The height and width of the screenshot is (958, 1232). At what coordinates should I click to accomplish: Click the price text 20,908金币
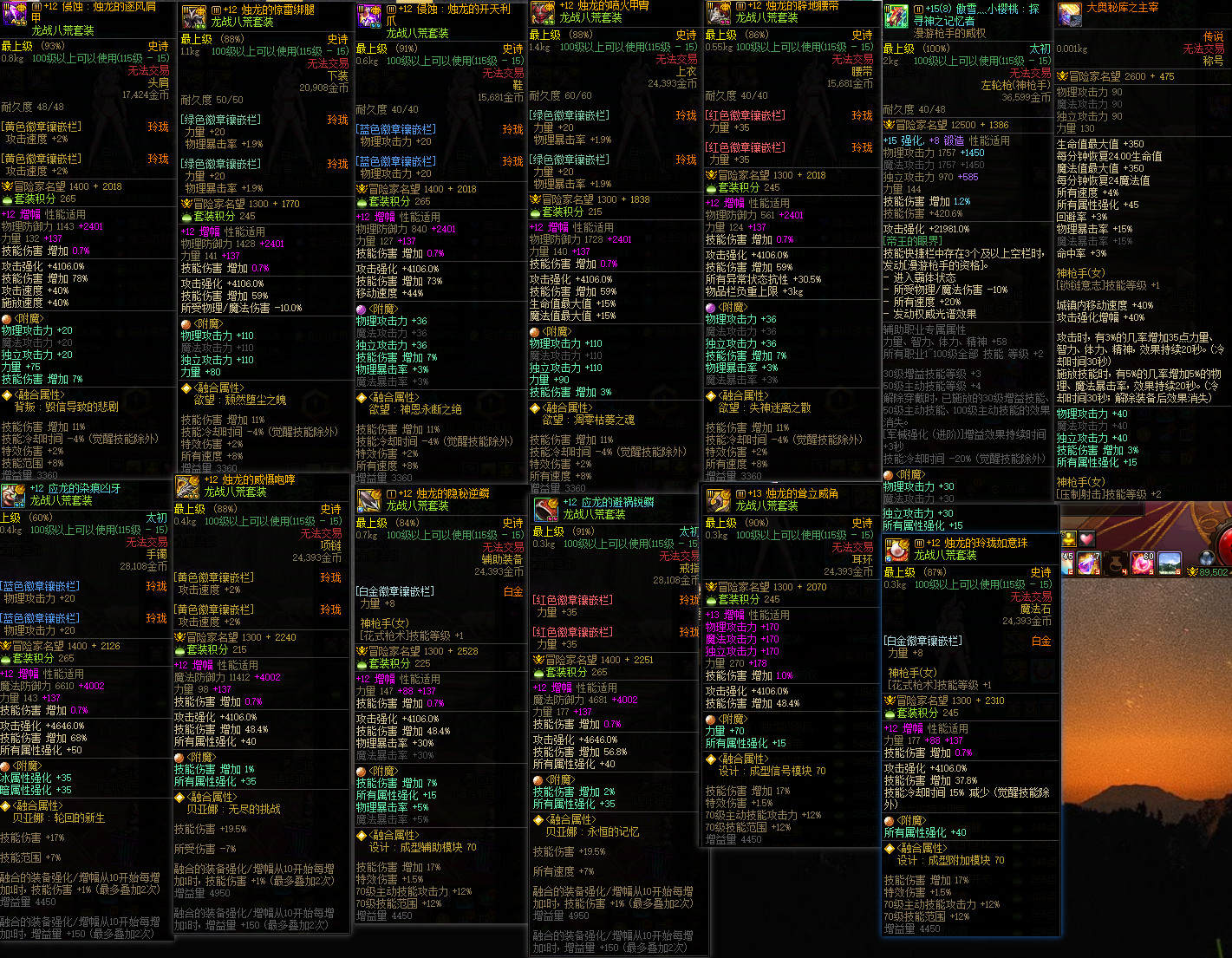(x=324, y=88)
